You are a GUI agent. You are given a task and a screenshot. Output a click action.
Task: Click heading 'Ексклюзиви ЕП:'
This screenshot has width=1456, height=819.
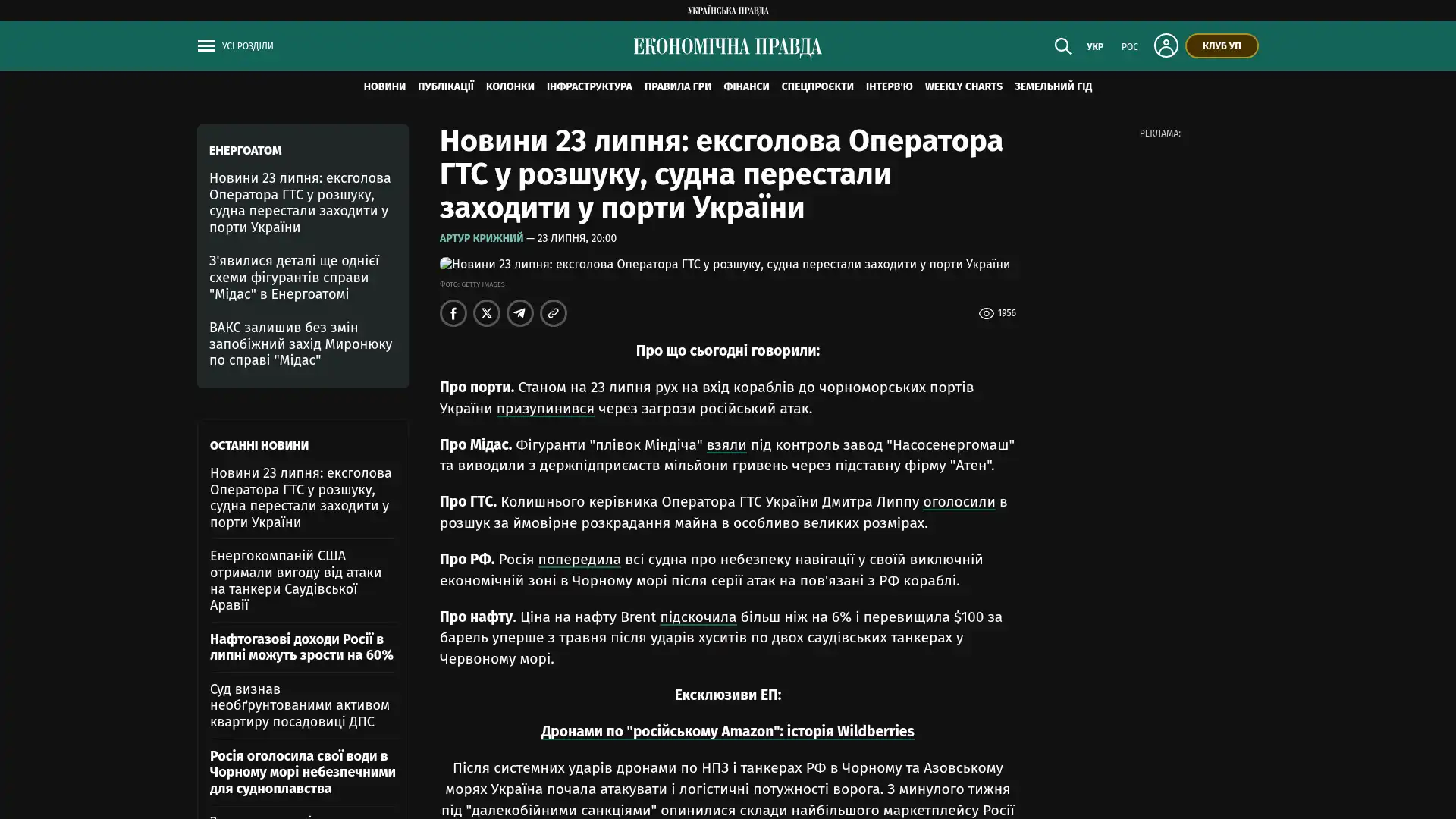click(x=728, y=695)
